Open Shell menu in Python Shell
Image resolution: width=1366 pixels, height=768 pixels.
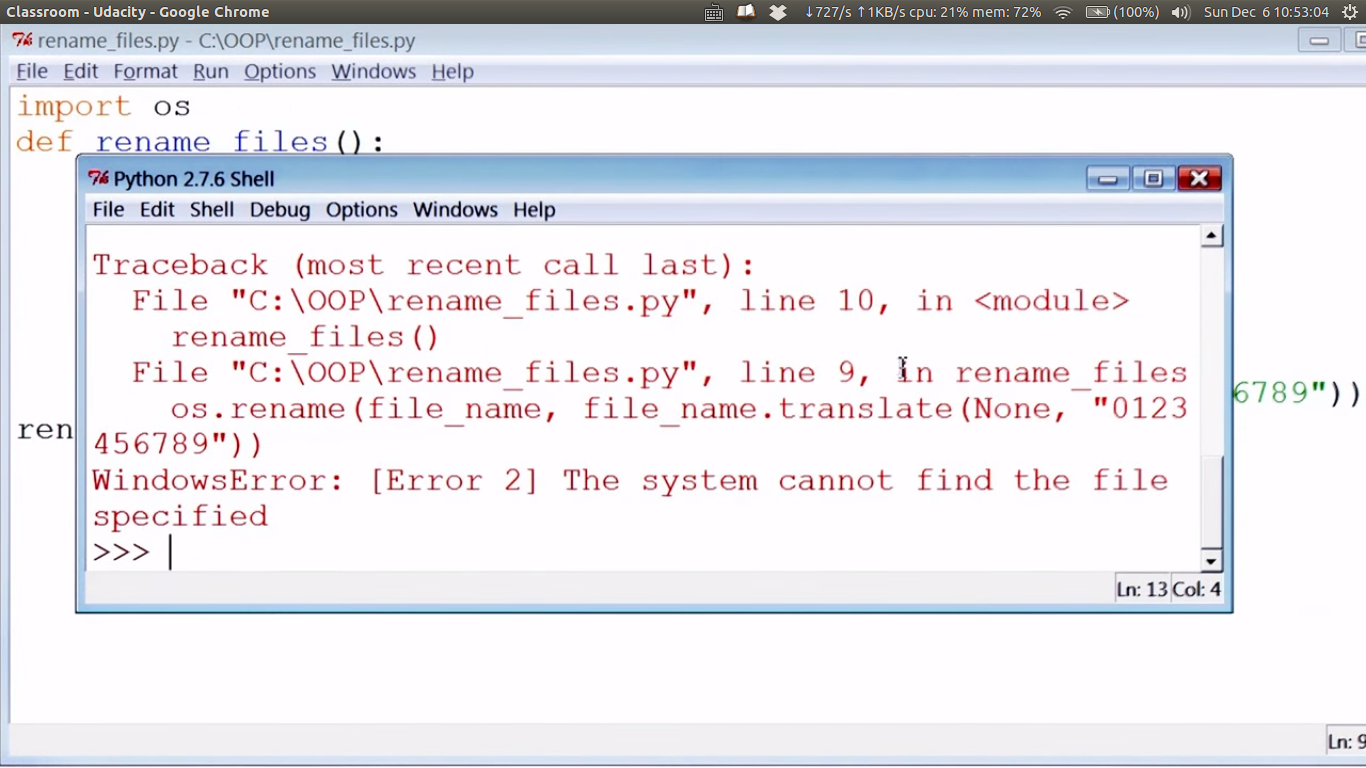212,210
